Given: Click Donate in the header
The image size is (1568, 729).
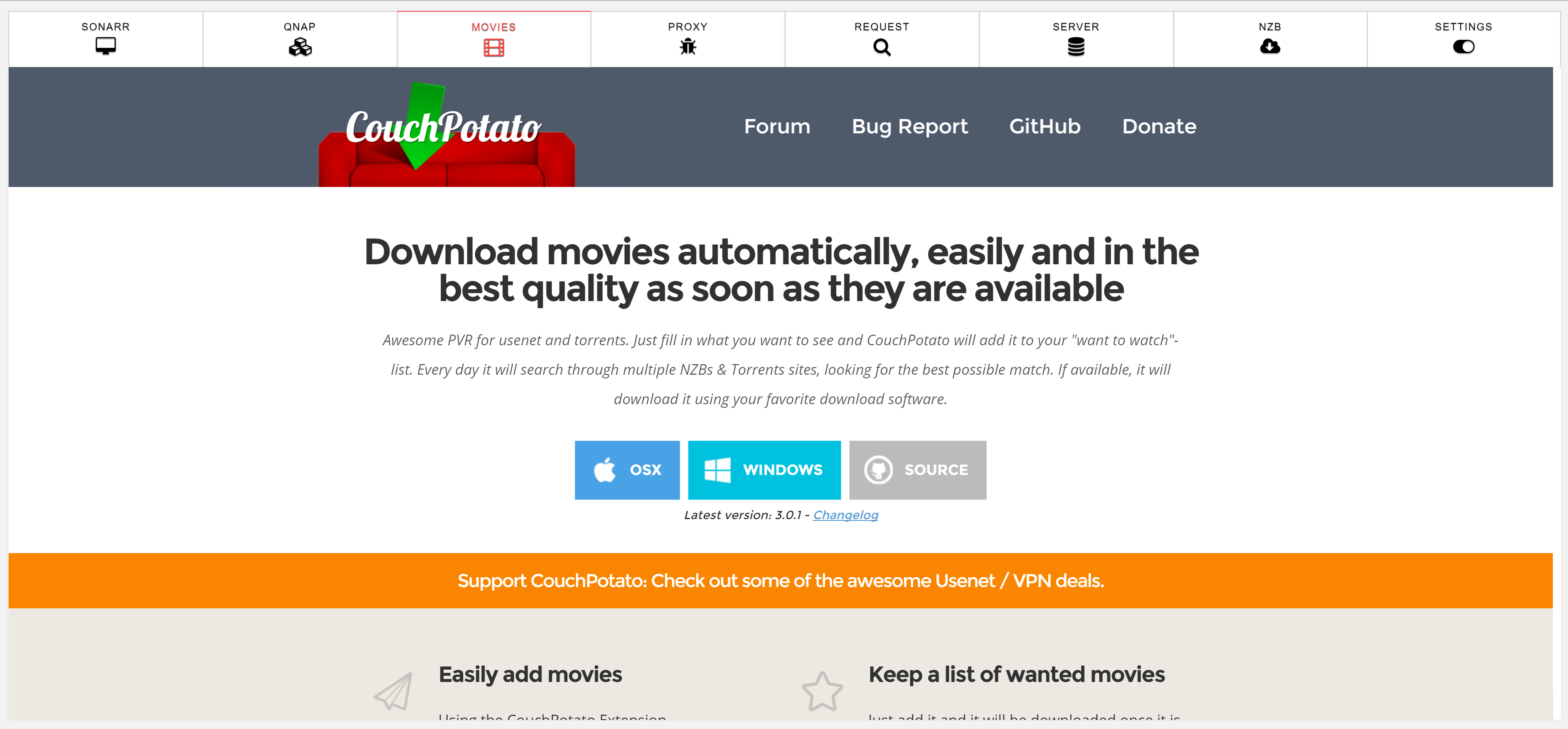Looking at the screenshot, I should pos(1159,126).
